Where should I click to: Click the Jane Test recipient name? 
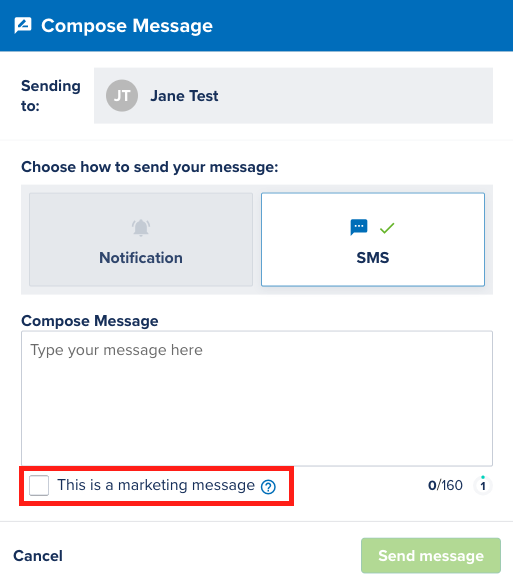tap(184, 96)
